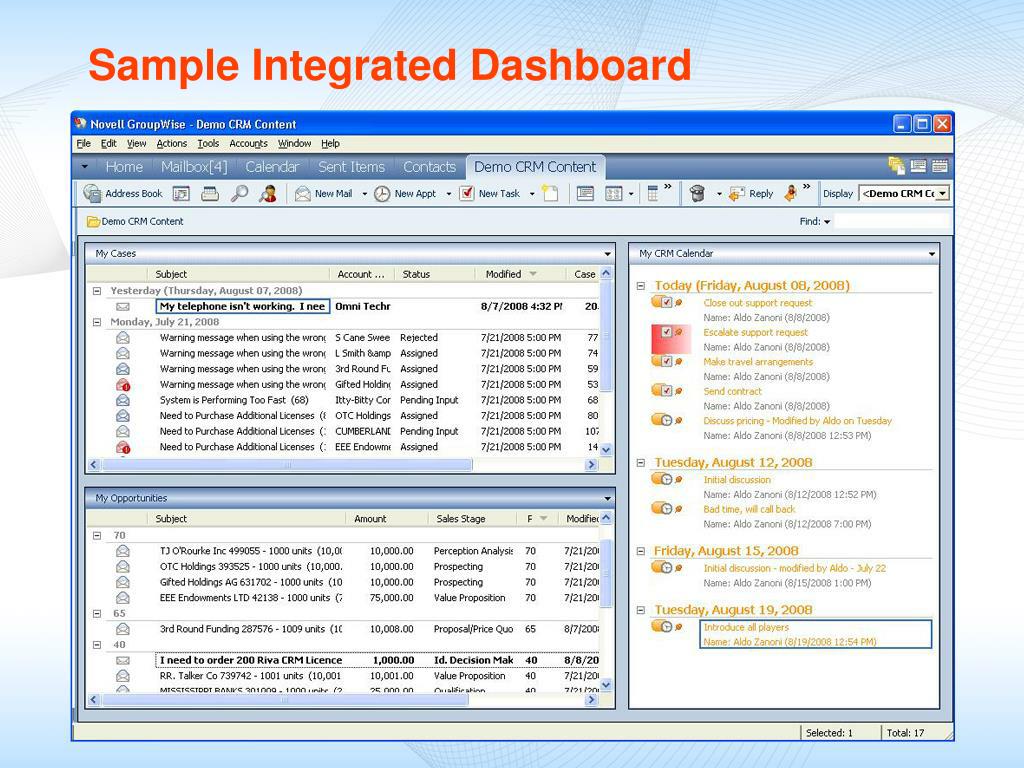Collapse the 70 probability group
1024x768 pixels.
(x=97, y=536)
